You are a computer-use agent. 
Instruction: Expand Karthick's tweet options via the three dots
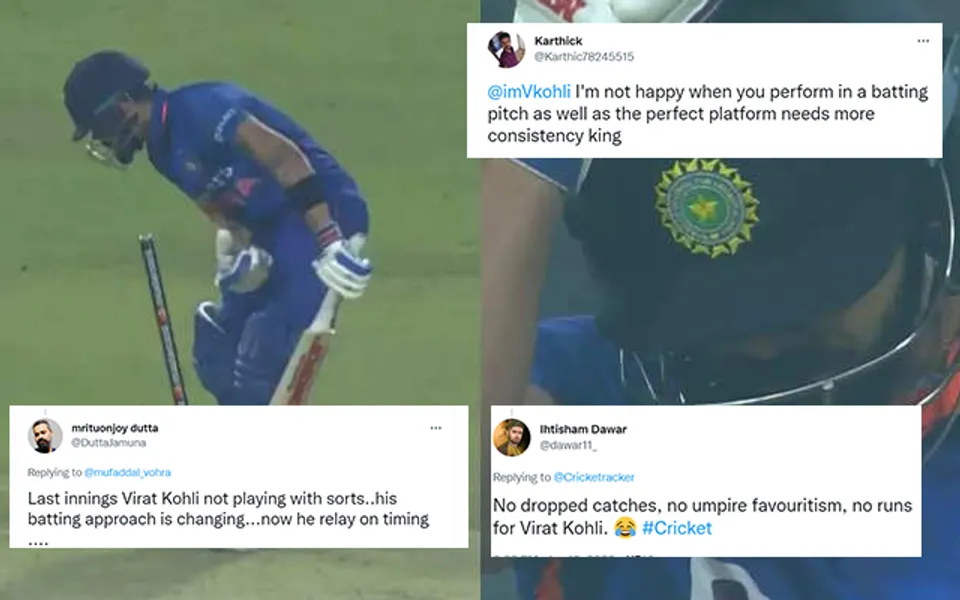[x=922, y=40]
